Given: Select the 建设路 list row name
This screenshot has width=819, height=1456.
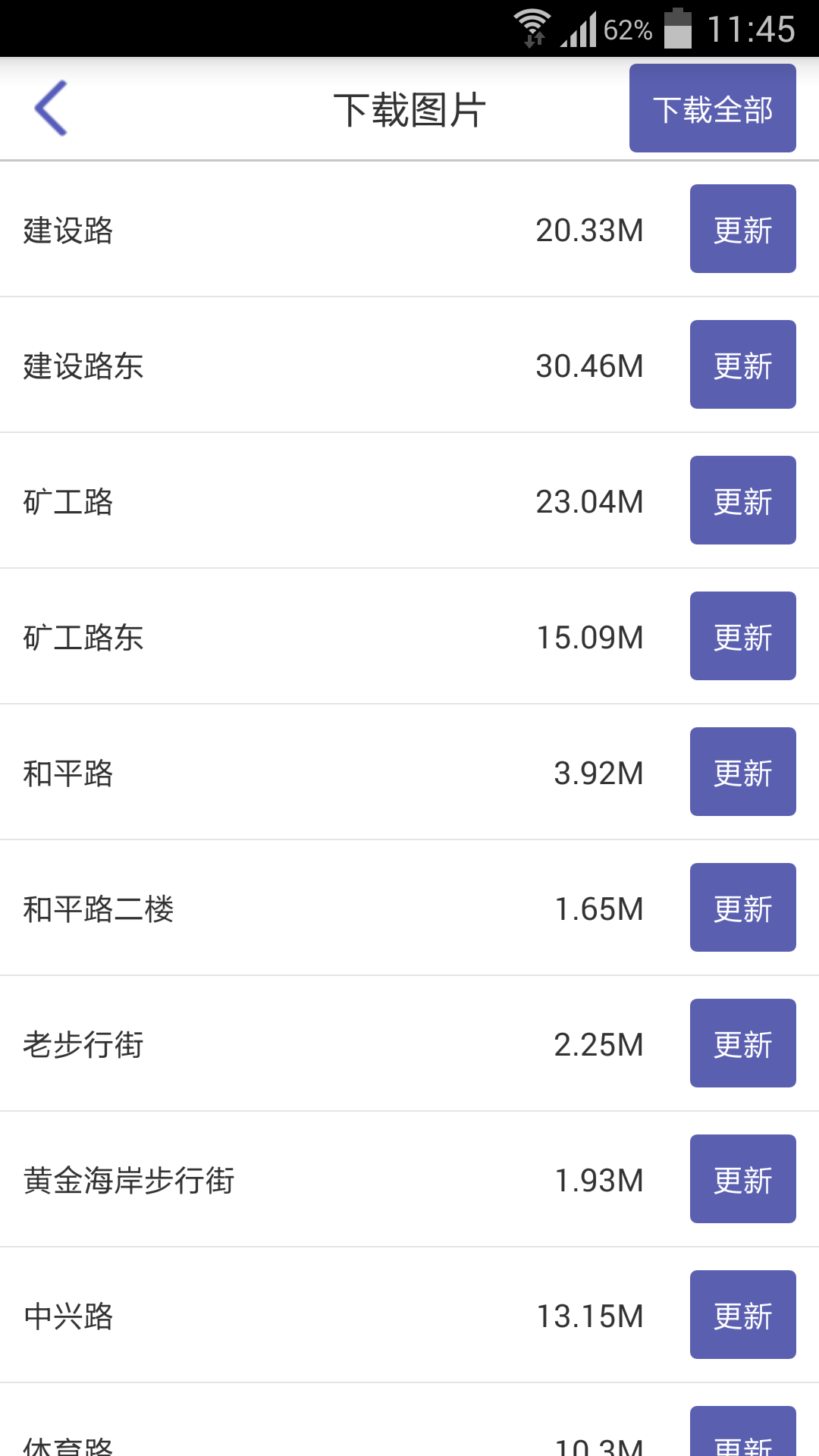Looking at the screenshot, I should tap(68, 230).
